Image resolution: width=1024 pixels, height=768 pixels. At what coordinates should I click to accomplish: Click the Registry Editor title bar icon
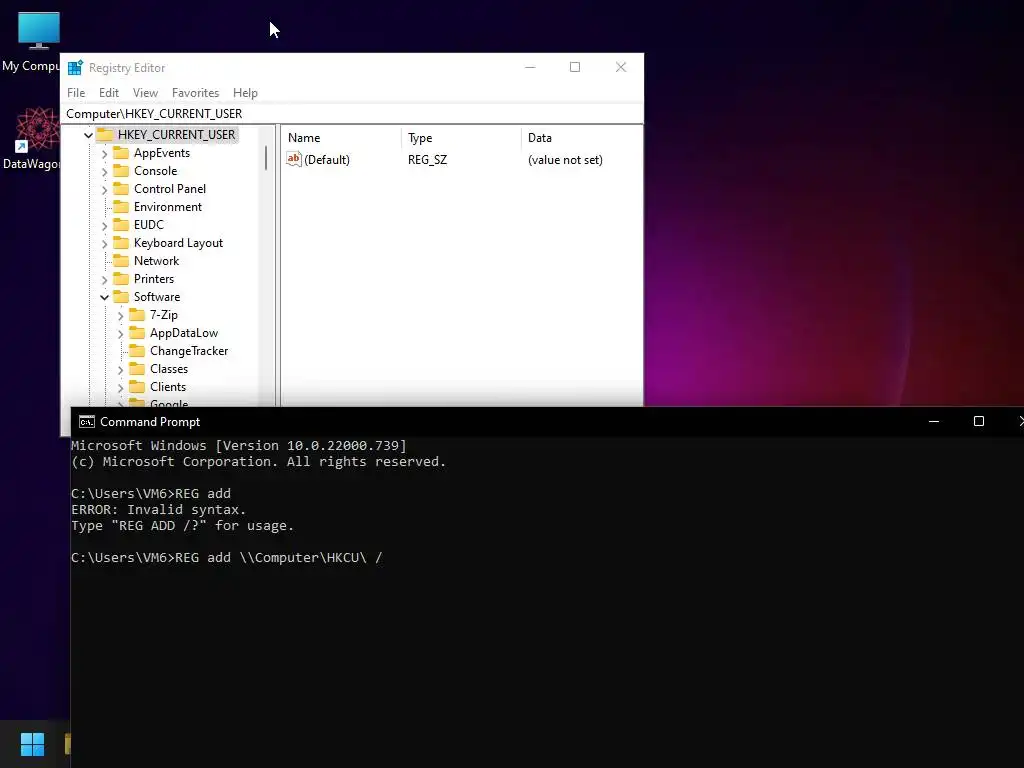coord(75,67)
